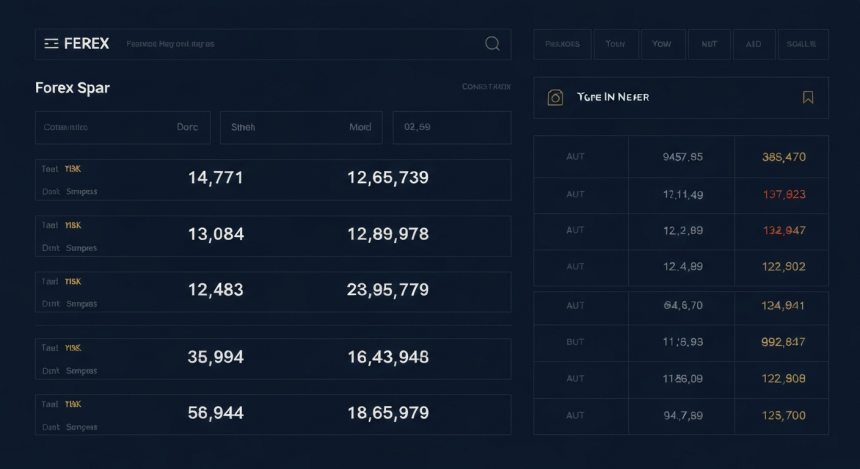Image resolution: width=860 pixels, height=469 pixels.
Task: Click the row showing 56,944
Action: pyautogui.click(x=272, y=414)
